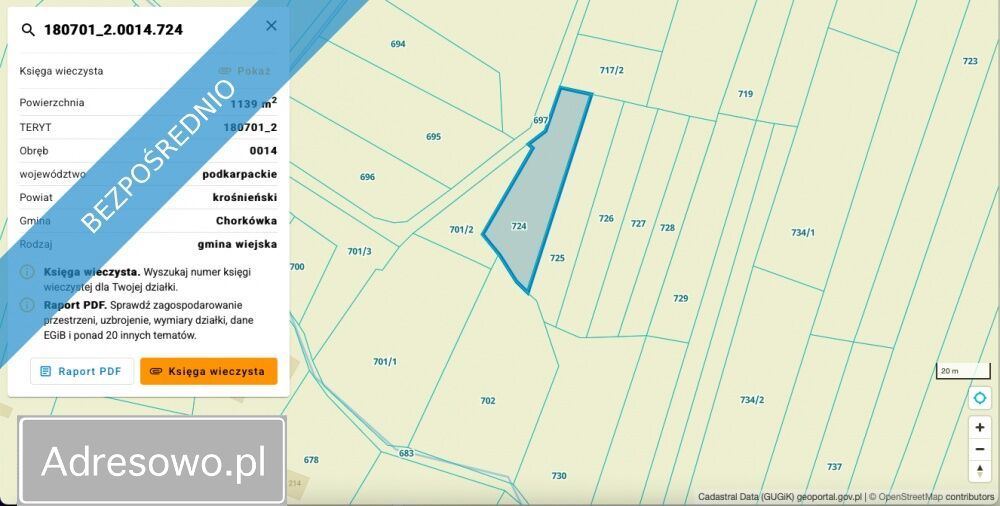Image resolution: width=1000 pixels, height=506 pixels.
Task: Select parcel 694 on the map
Action: click(398, 44)
